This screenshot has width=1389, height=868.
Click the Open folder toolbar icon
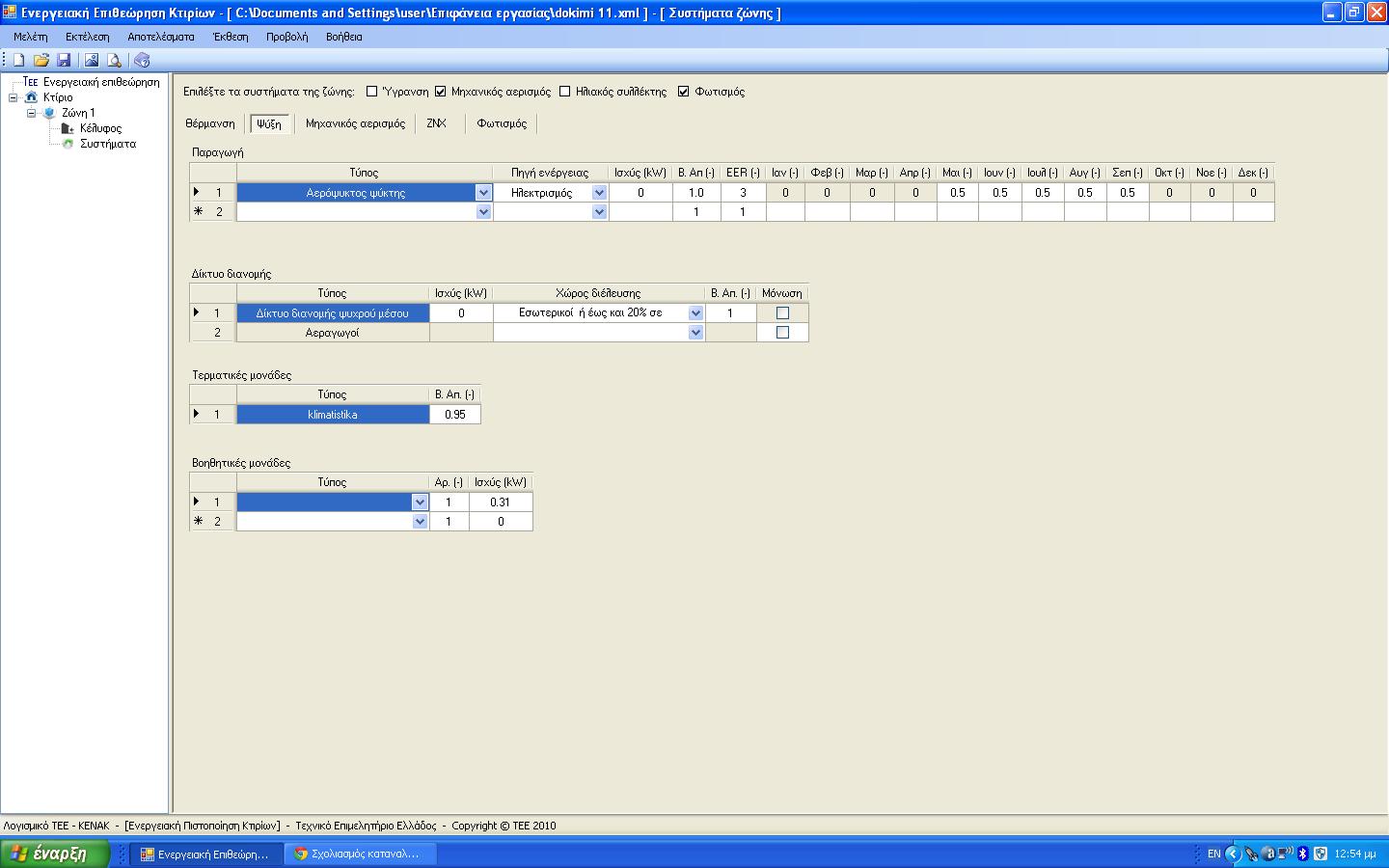pyautogui.click(x=41, y=60)
